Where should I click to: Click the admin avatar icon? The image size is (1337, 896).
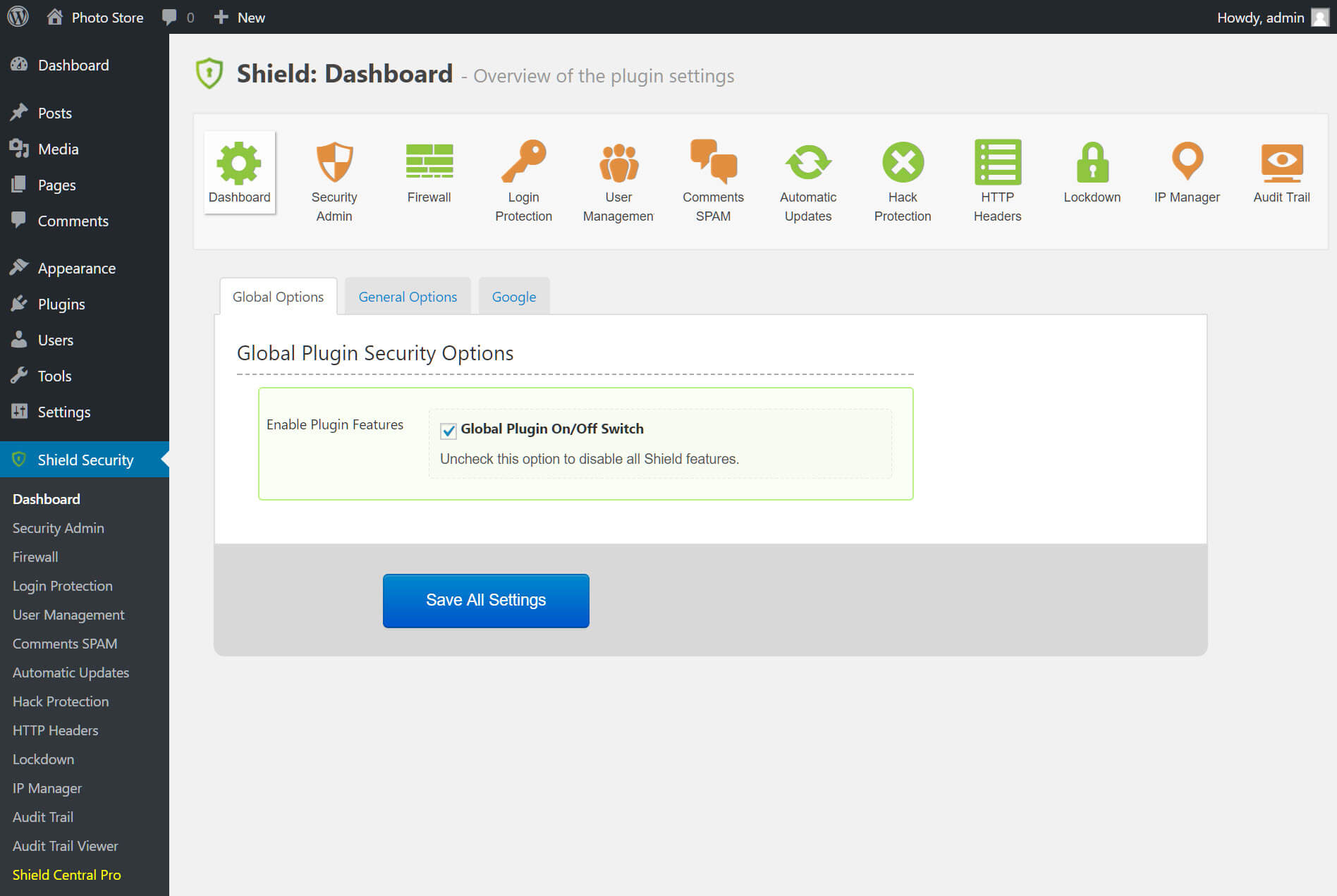(x=1319, y=17)
